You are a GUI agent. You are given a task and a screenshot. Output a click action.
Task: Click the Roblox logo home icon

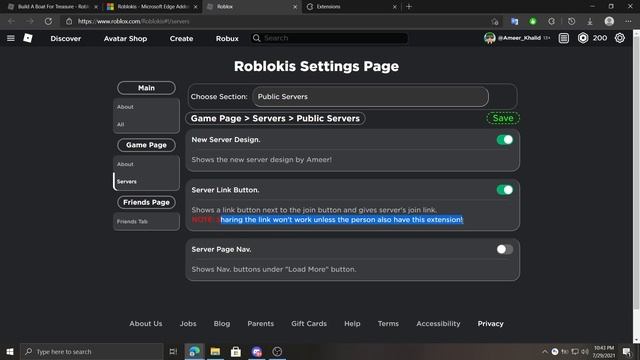(28, 38)
